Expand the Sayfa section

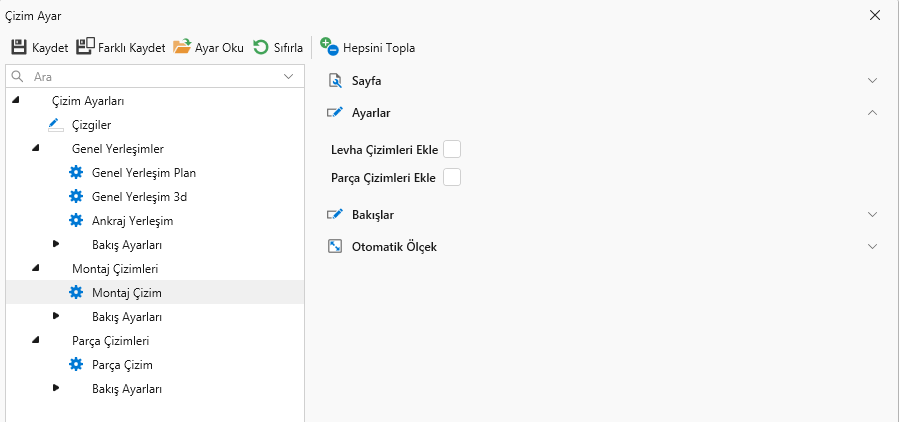click(872, 80)
